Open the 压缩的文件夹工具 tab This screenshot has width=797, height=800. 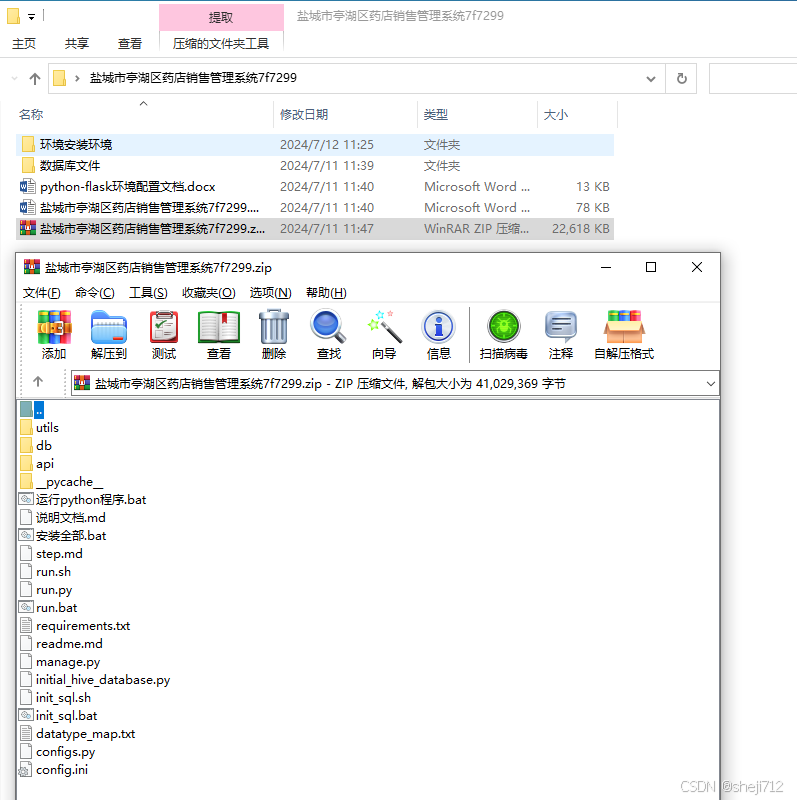click(x=221, y=44)
